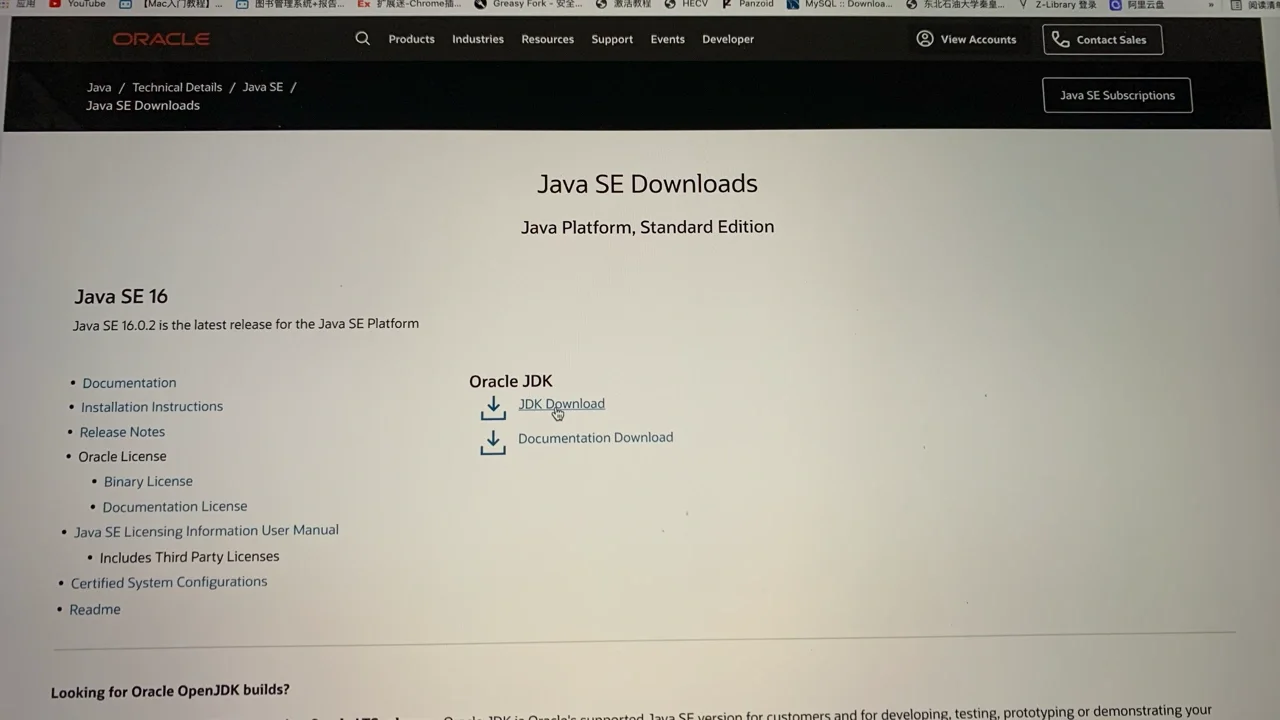Open the Release Notes link

[x=122, y=432]
